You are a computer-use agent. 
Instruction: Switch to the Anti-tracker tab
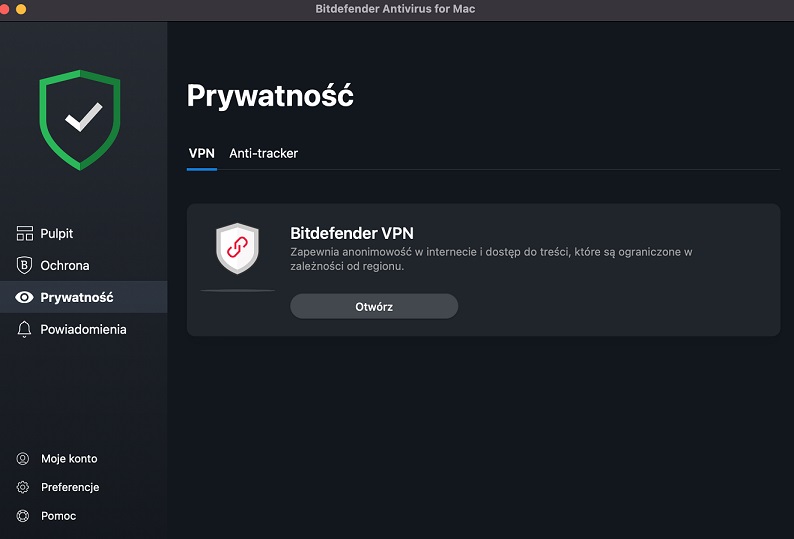263,153
